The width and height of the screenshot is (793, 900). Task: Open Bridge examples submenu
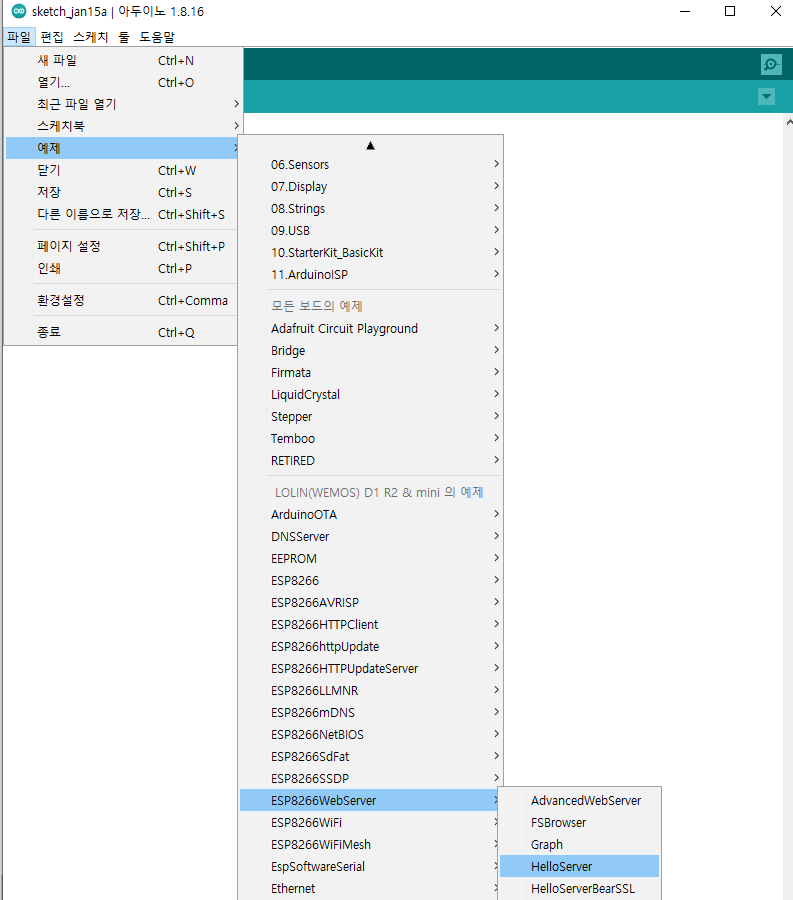coord(371,351)
